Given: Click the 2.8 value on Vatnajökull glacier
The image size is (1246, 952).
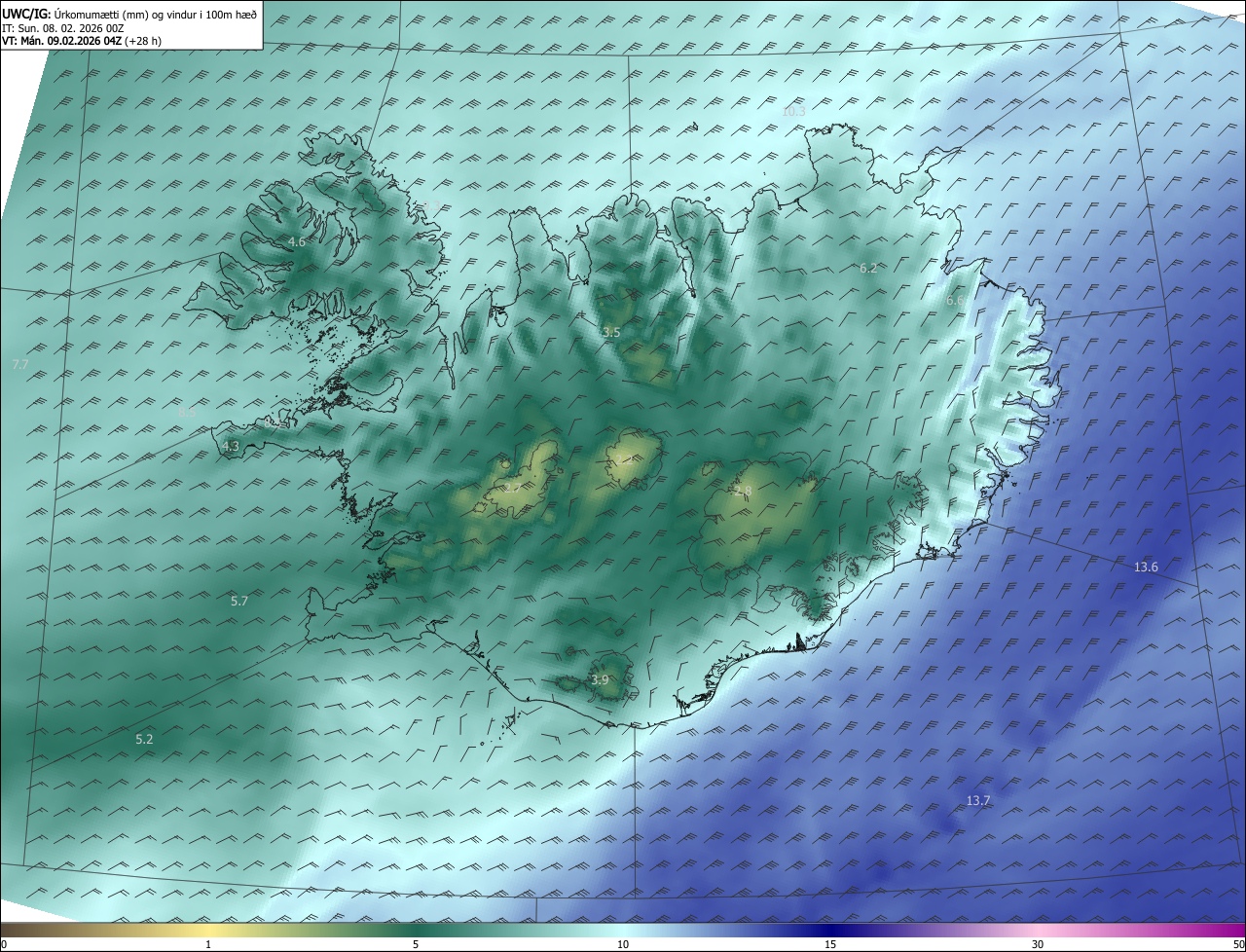Looking at the screenshot, I should 744,492.
